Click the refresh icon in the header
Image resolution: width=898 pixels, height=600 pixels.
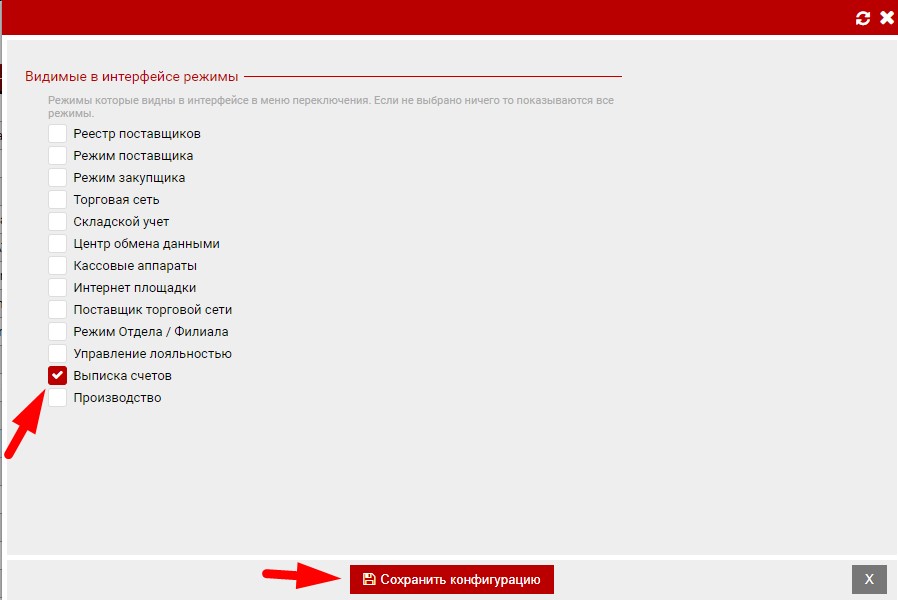(863, 18)
